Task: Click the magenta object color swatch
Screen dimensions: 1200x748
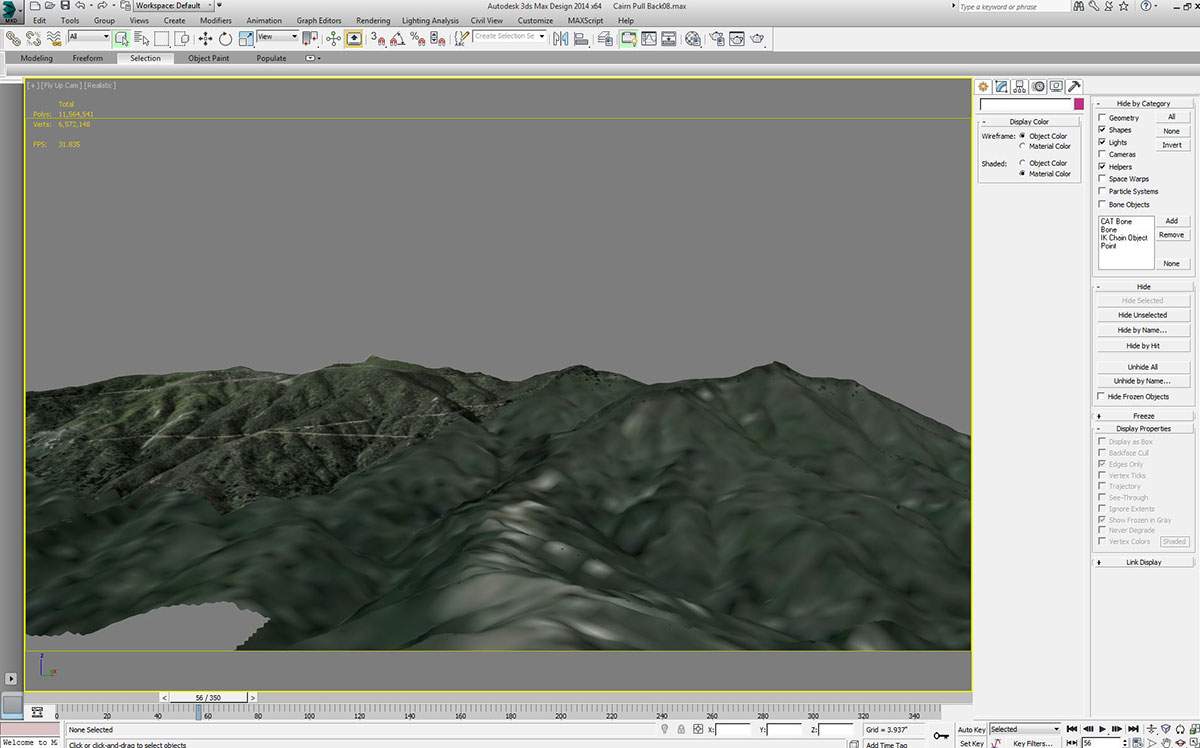Action: click(1078, 104)
